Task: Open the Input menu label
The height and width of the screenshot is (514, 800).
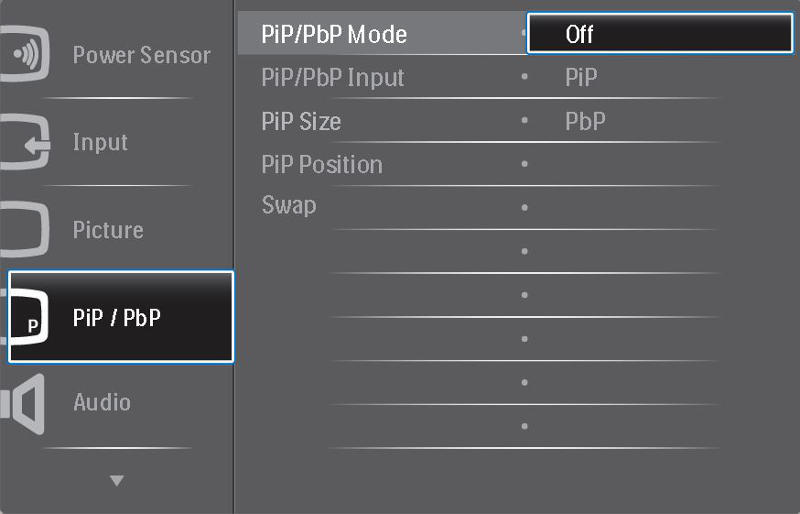Action: click(x=100, y=142)
